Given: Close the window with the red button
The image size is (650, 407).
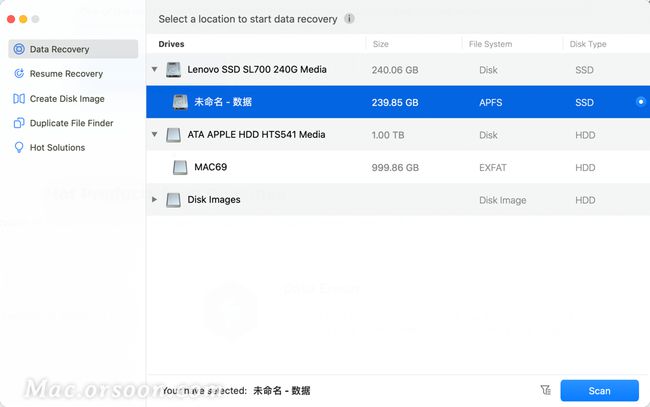Looking at the screenshot, I should tap(11, 19).
